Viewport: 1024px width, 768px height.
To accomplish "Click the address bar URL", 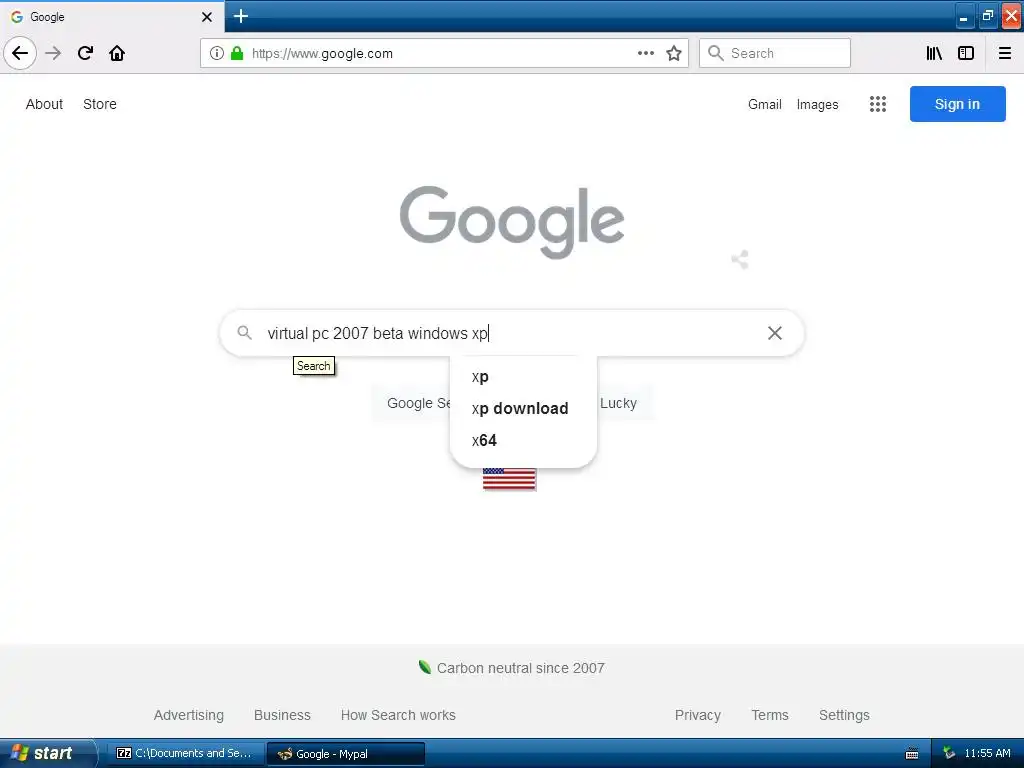I will (x=323, y=54).
